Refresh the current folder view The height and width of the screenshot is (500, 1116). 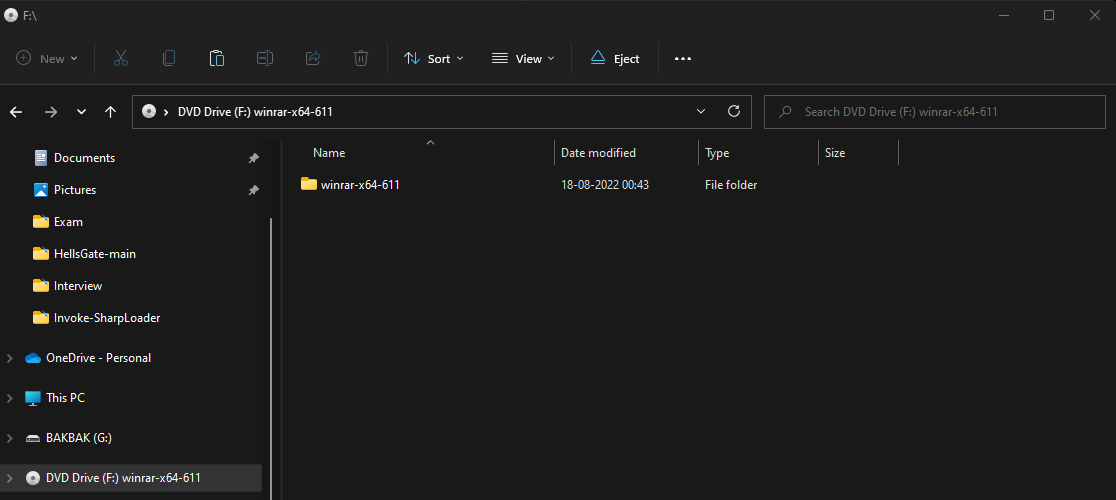(734, 112)
